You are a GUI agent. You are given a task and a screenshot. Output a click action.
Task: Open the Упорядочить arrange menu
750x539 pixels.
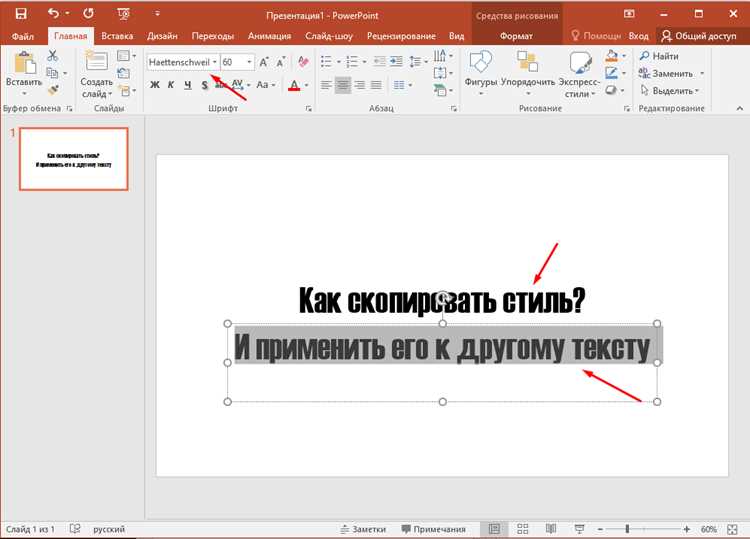pyautogui.click(x=528, y=73)
